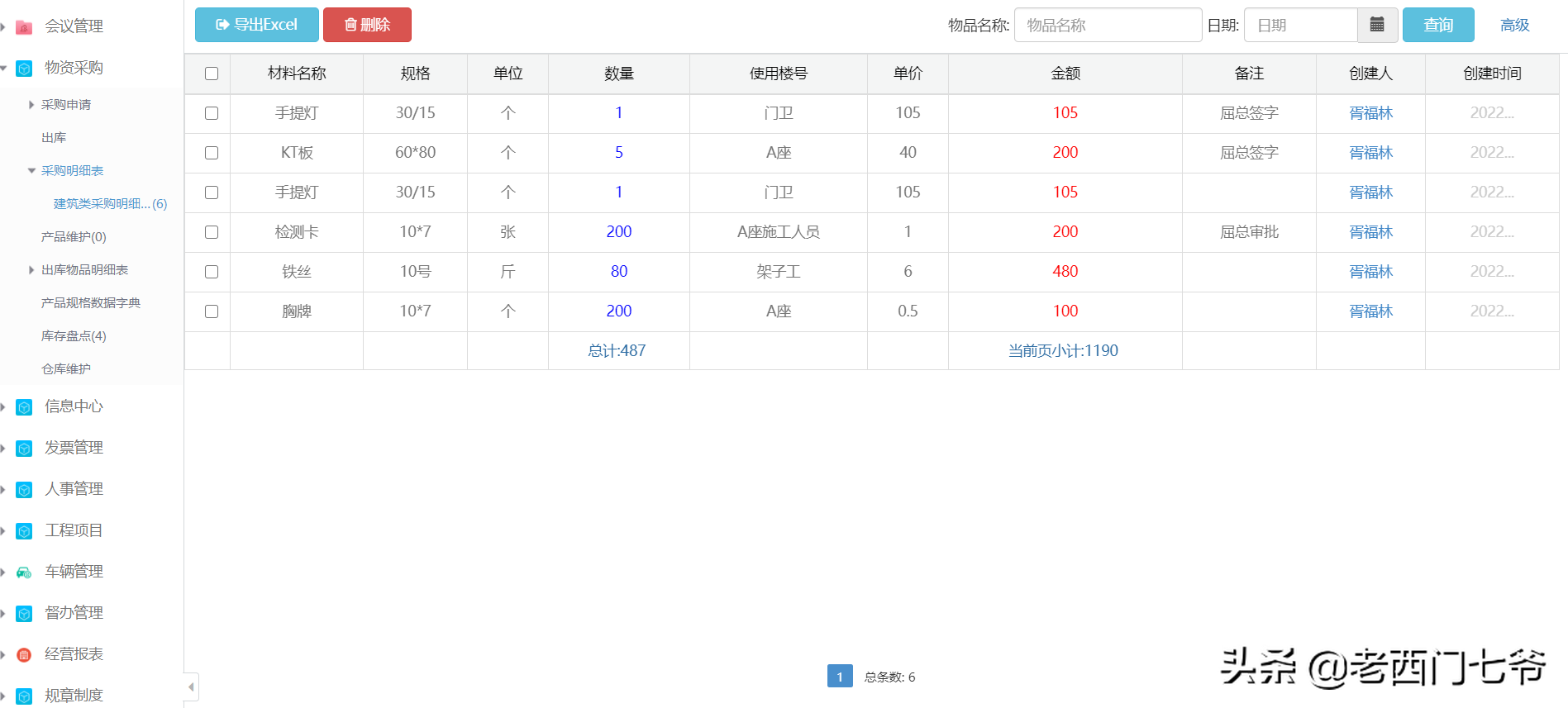Click the 规格 column header
Viewport: 1568px width, 708px height.
point(415,74)
